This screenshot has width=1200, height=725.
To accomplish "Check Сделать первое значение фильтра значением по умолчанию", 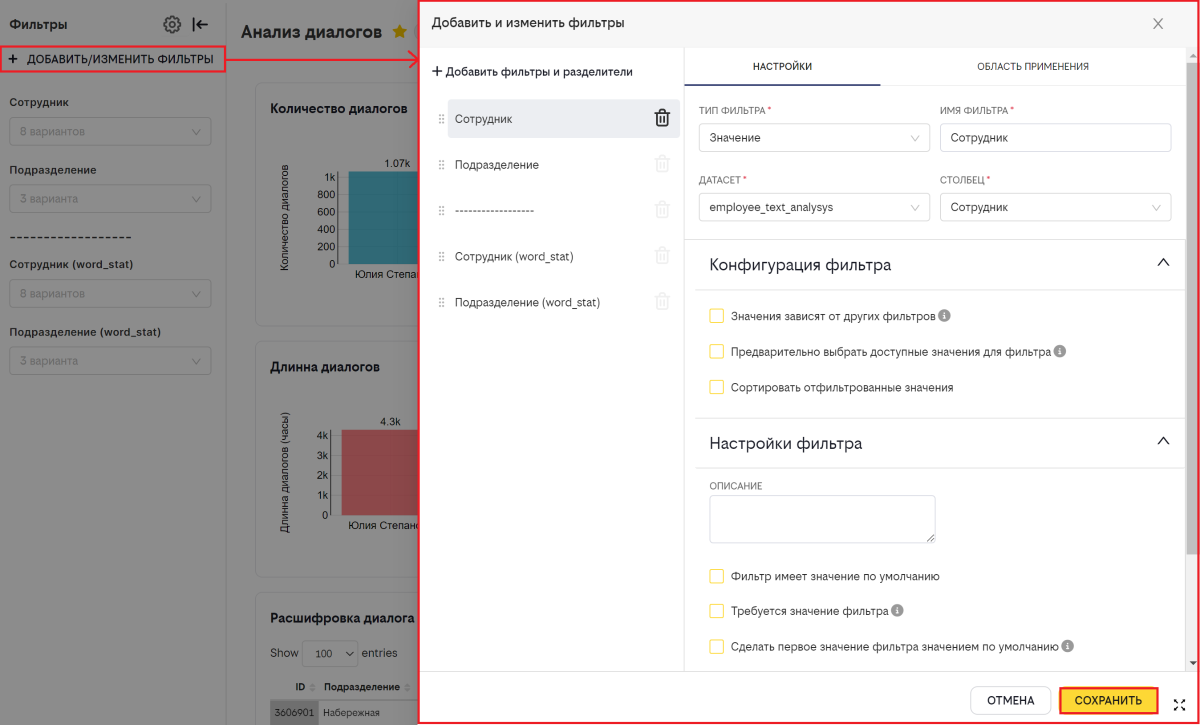I will pyautogui.click(x=716, y=647).
